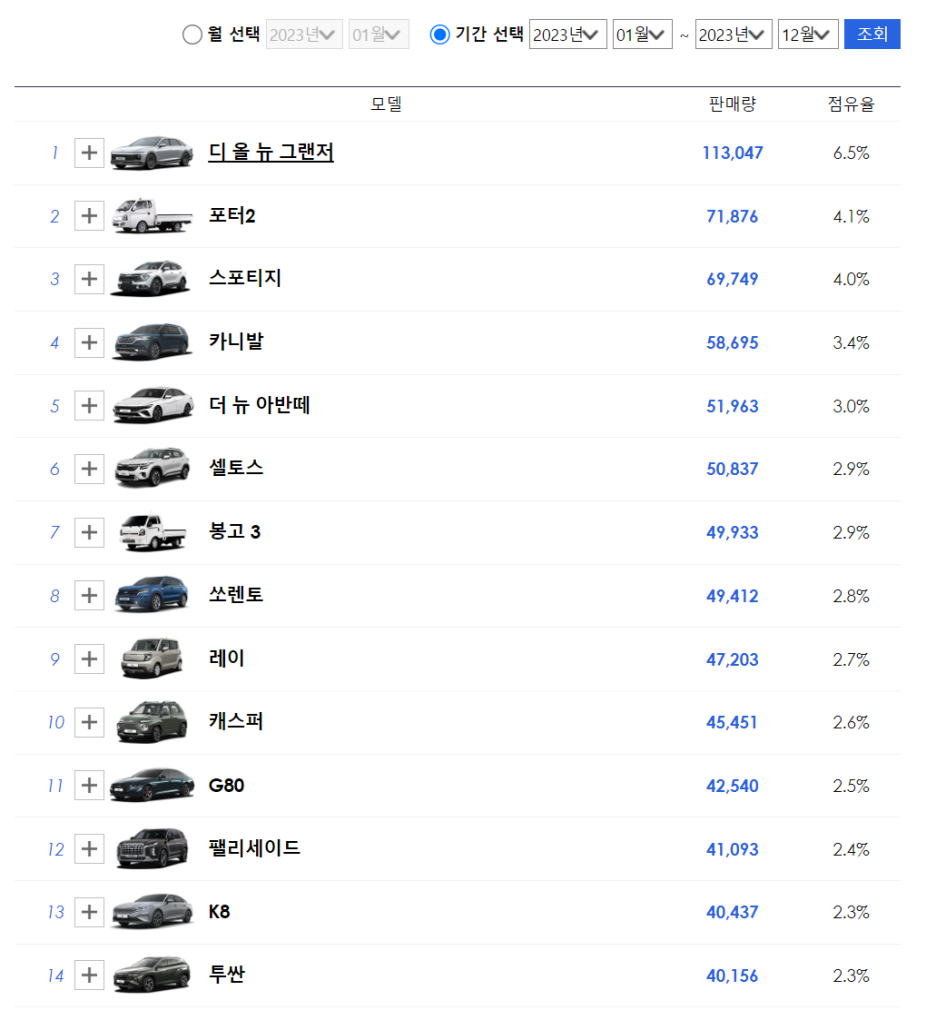Expand the K8 row plus button

[x=90, y=911]
